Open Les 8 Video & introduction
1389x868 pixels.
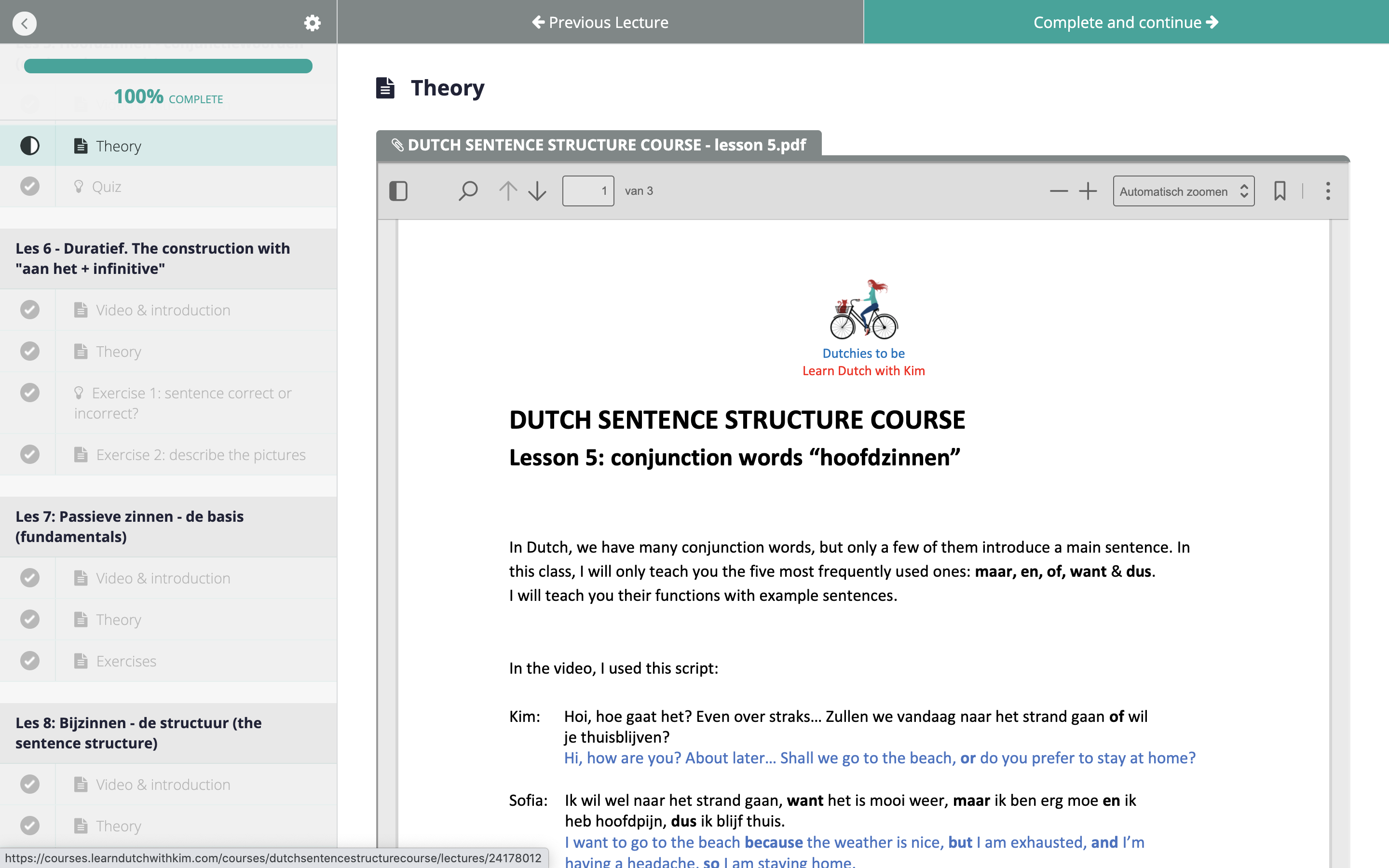coord(168,785)
